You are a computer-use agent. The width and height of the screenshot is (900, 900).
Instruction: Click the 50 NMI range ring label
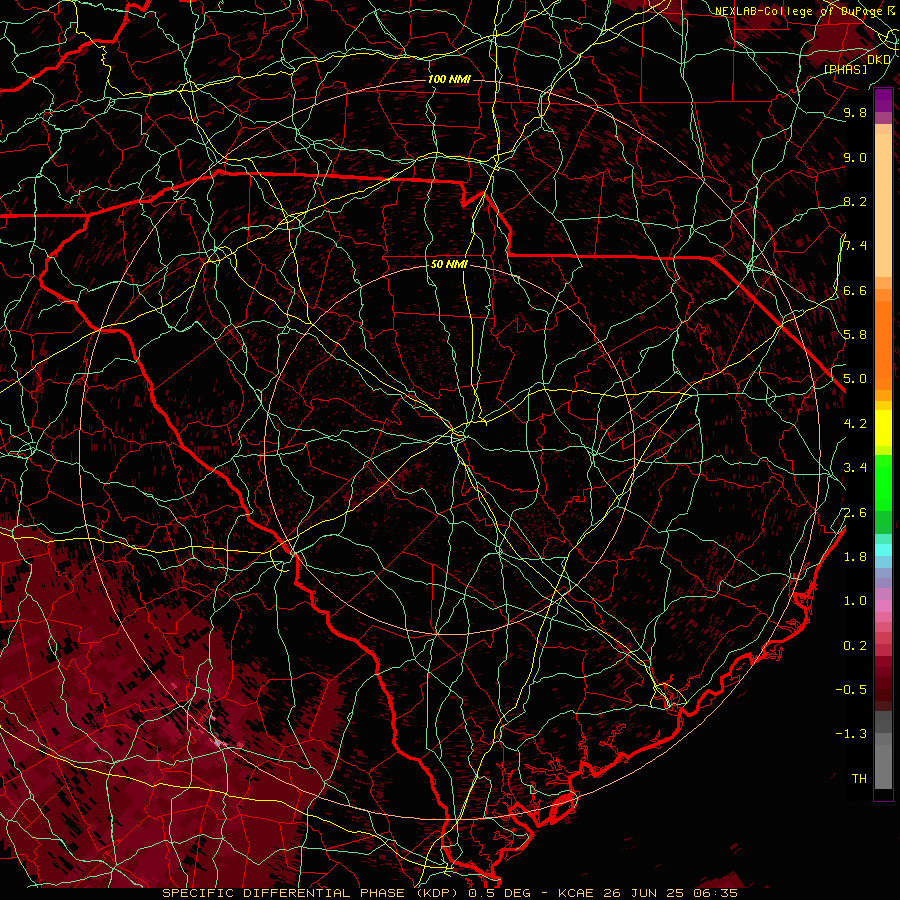pos(449,265)
